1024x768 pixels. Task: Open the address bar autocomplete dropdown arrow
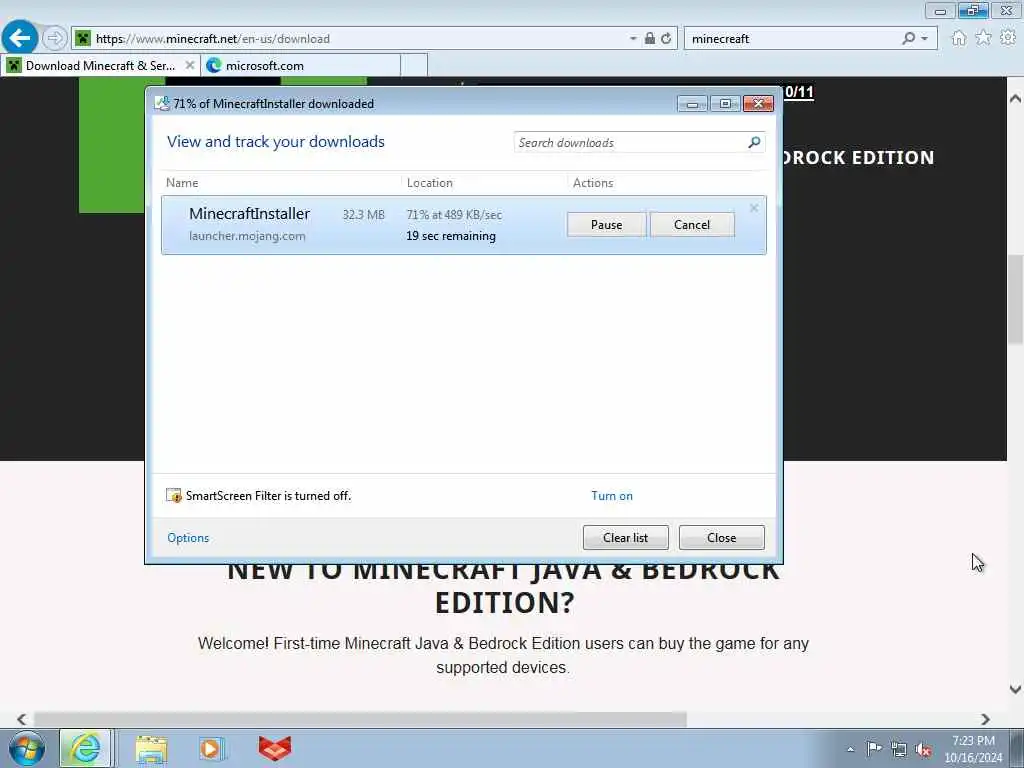point(633,39)
